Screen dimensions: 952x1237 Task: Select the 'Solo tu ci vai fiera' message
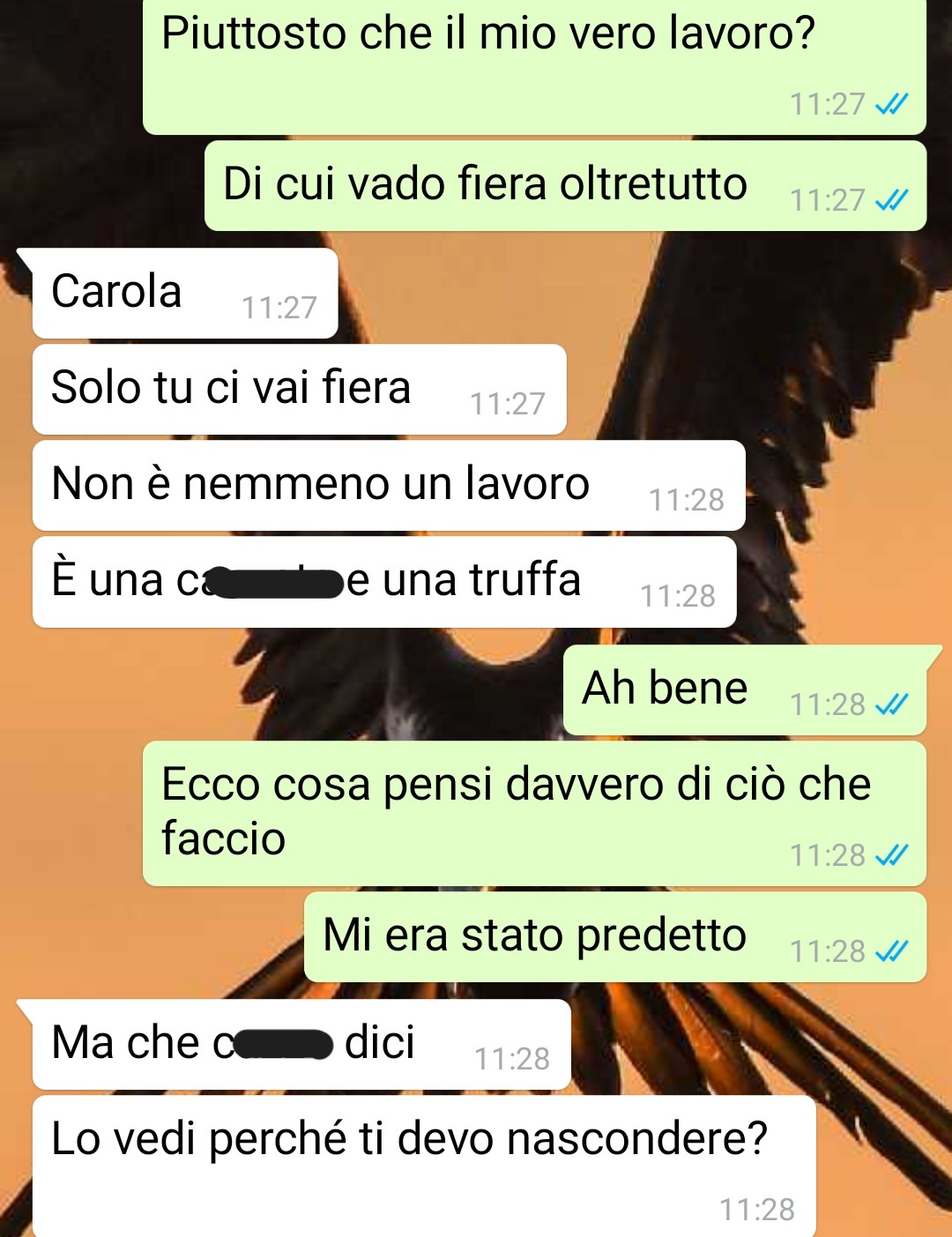pos(299,390)
